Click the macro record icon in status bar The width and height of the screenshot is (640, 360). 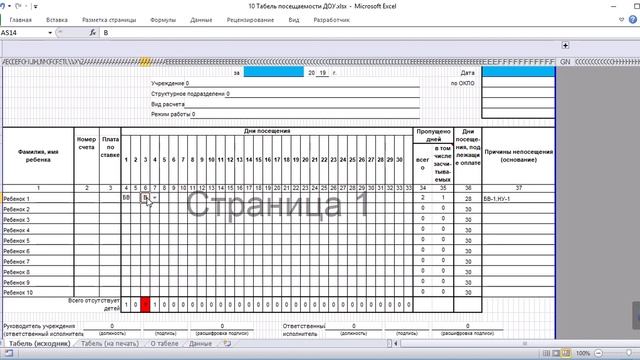9,353
